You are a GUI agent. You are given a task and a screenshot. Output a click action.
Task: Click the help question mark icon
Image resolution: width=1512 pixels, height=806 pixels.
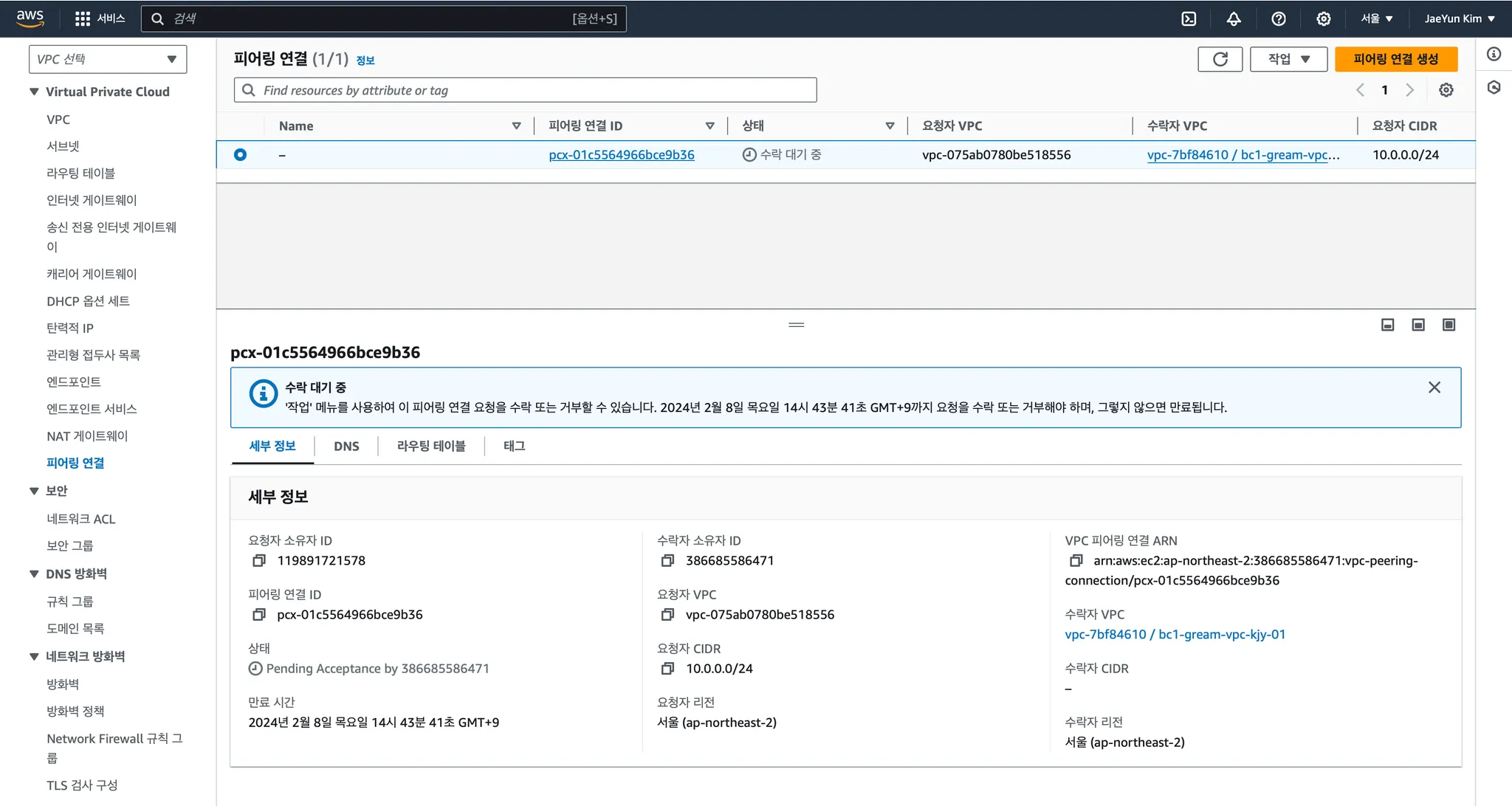point(1279,18)
